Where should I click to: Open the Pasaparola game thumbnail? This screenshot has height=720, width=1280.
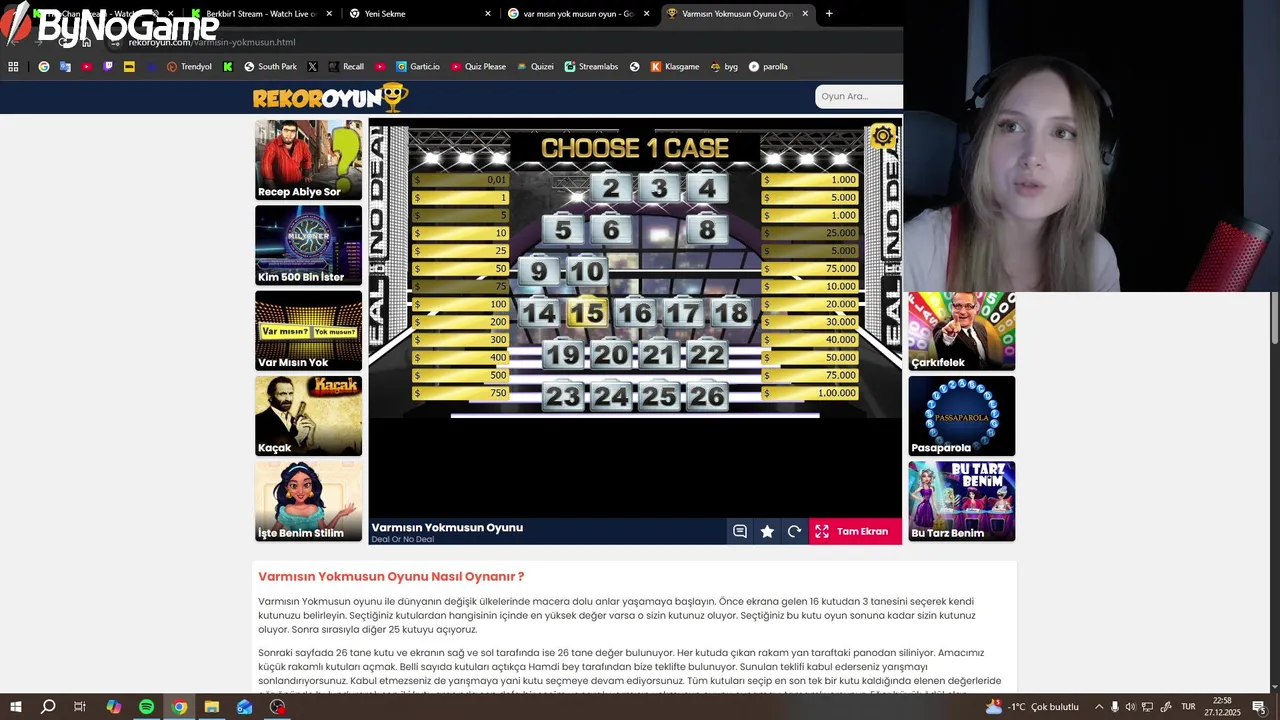tap(961, 416)
